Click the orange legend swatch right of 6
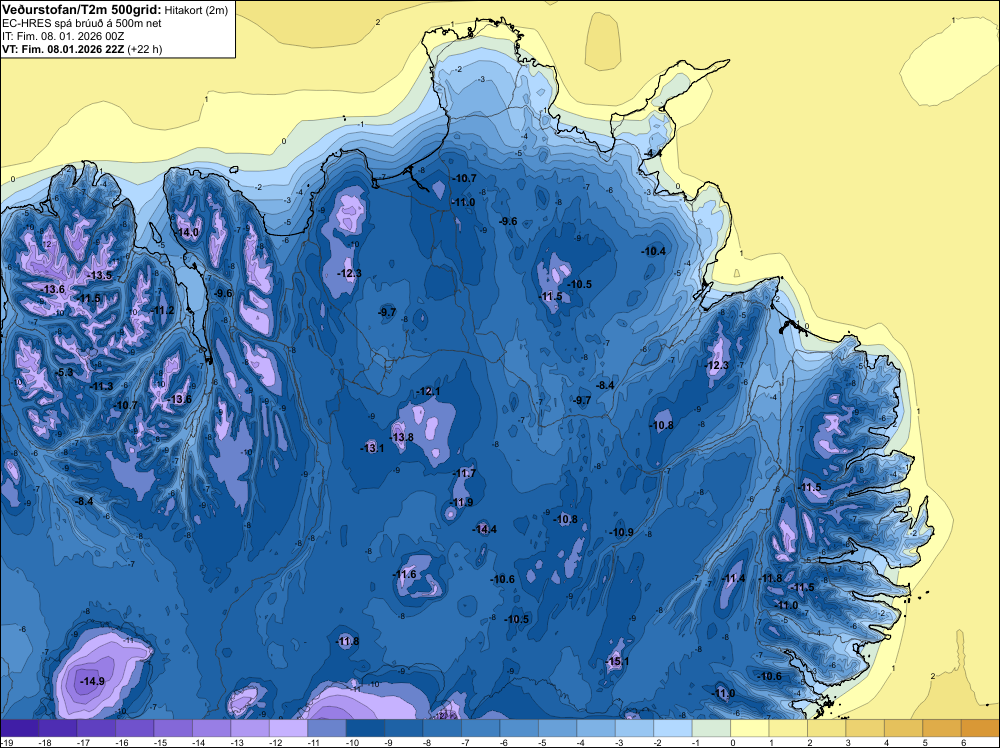1000x748 pixels. click(980, 728)
